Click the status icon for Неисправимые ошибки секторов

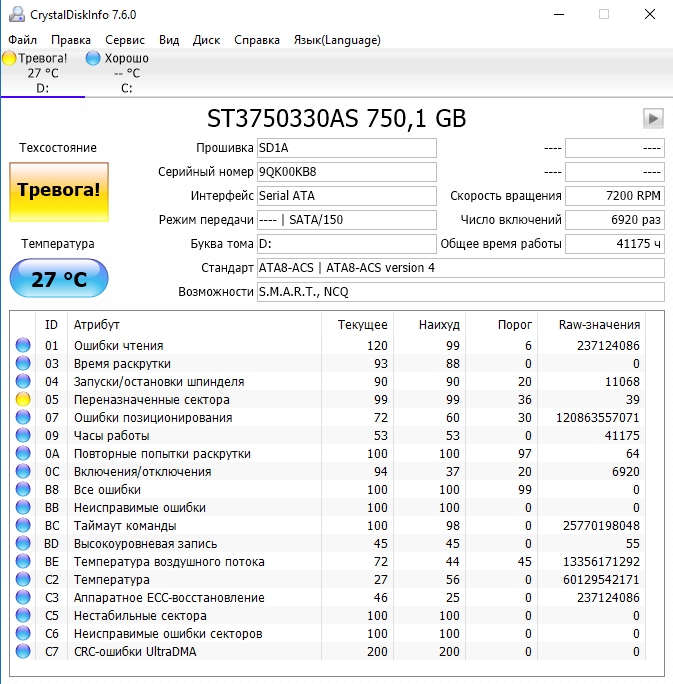[x=23, y=633]
